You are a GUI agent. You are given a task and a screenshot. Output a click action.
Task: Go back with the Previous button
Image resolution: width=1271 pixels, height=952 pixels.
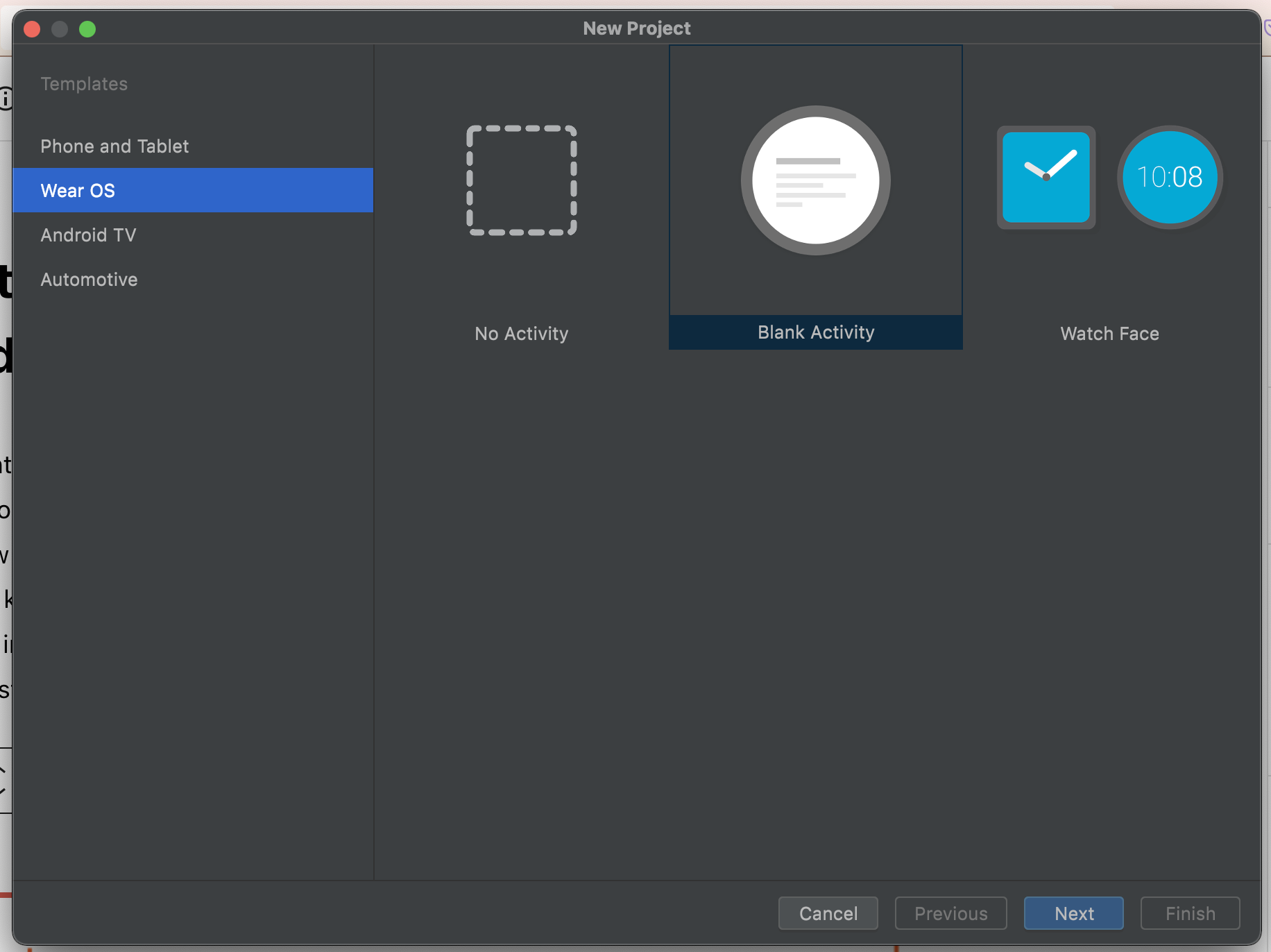(950, 913)
